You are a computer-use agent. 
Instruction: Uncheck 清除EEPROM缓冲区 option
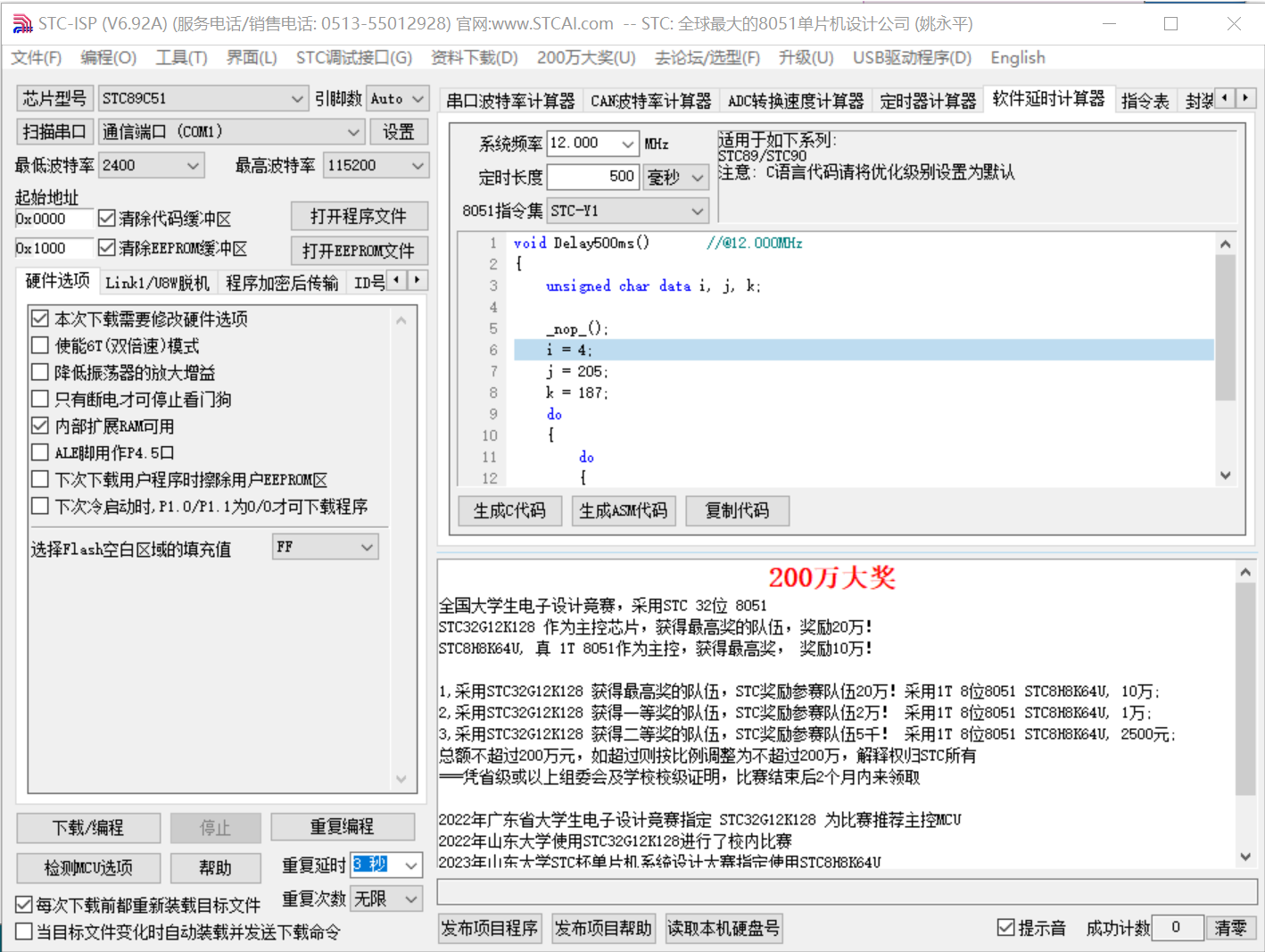[107, 248]
